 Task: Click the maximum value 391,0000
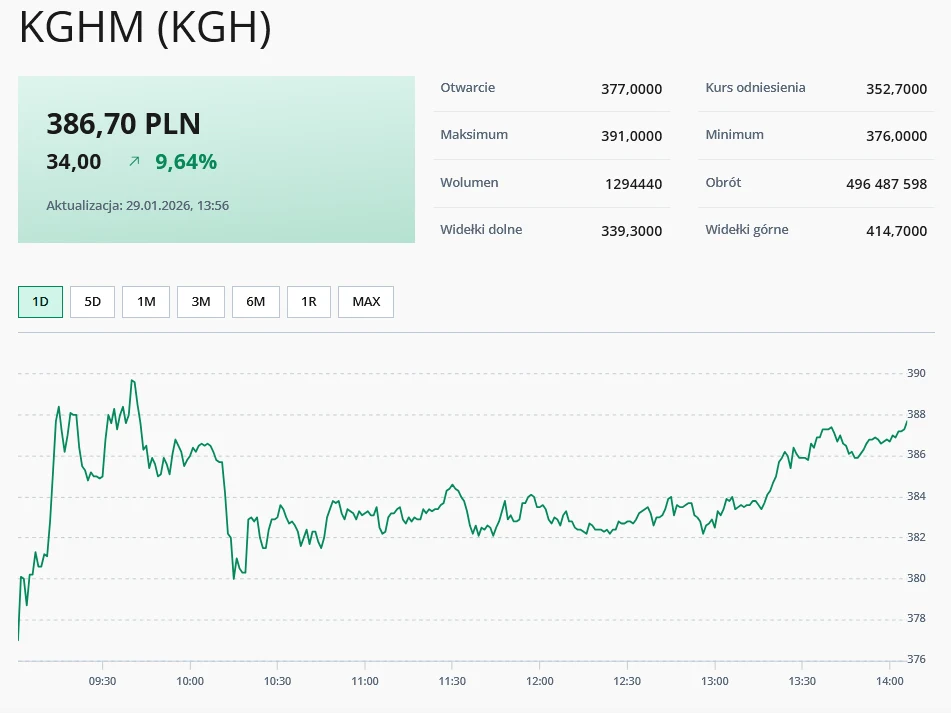(631, 136)
